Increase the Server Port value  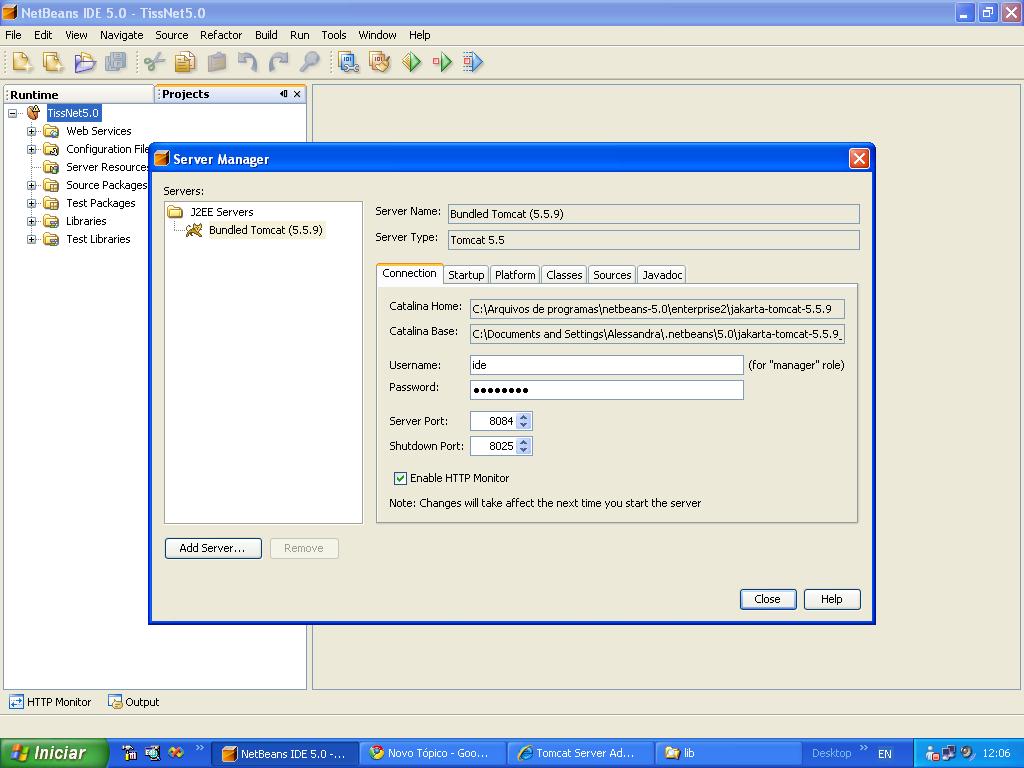click(x=524, y=417)
